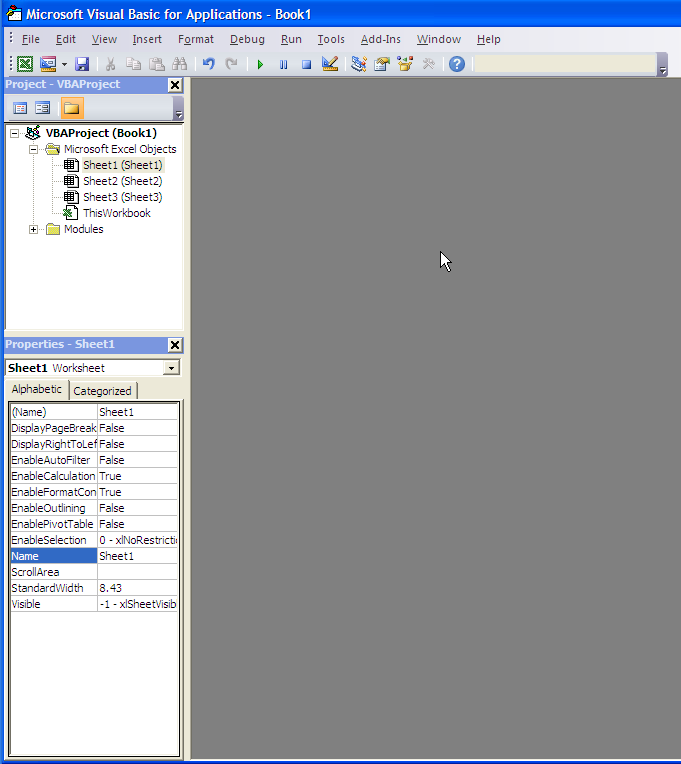Click the Cut scissors icon
The image size is (681, 764).
coord(111,64)
